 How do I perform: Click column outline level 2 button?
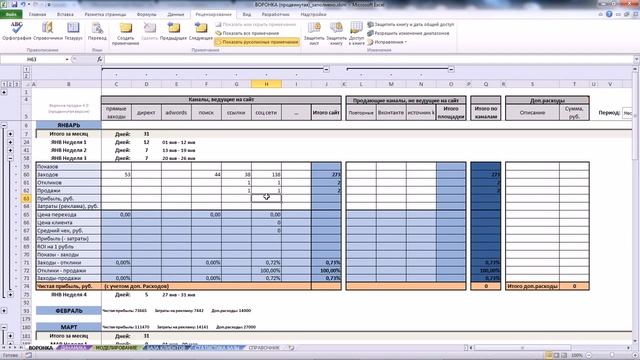26,76
